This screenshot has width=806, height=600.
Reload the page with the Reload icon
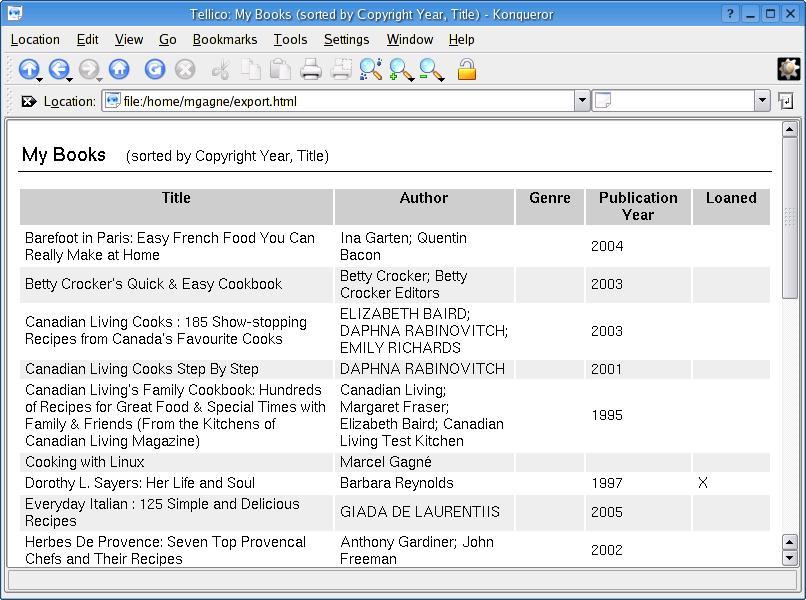(154, 69)
